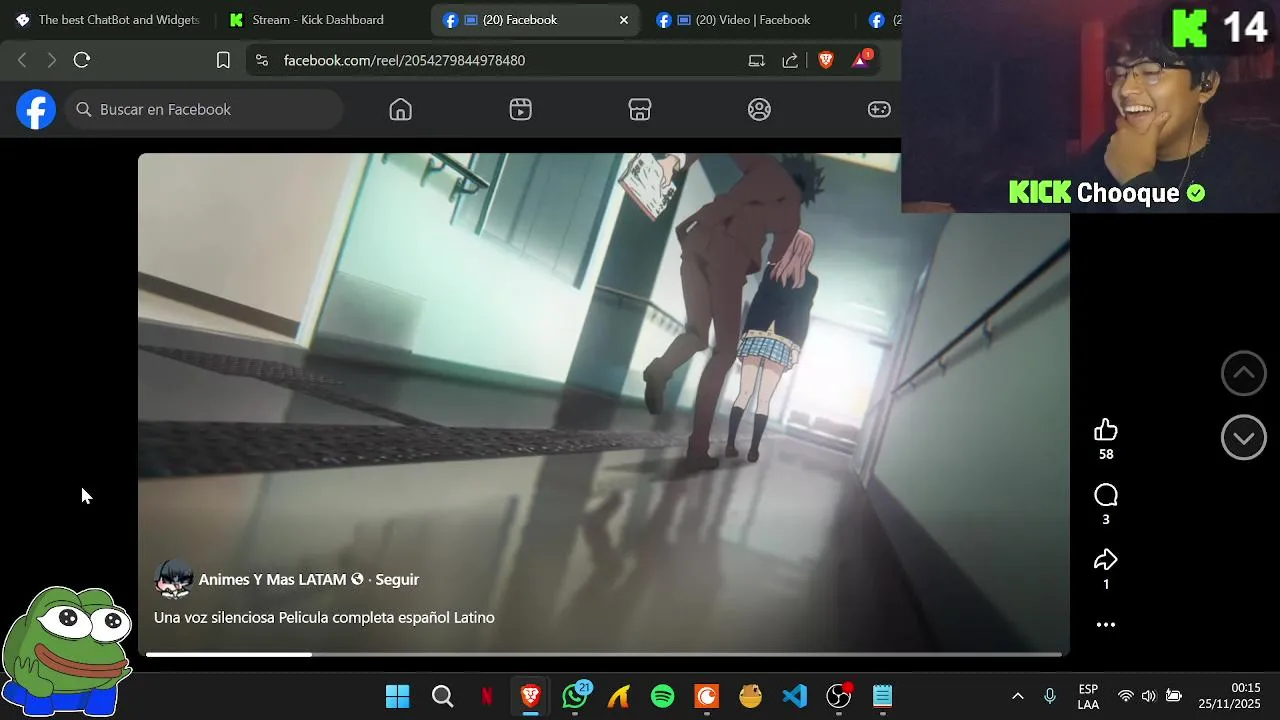Open Crunchyroll orange taskbar icon

click(x=707, y=697)
